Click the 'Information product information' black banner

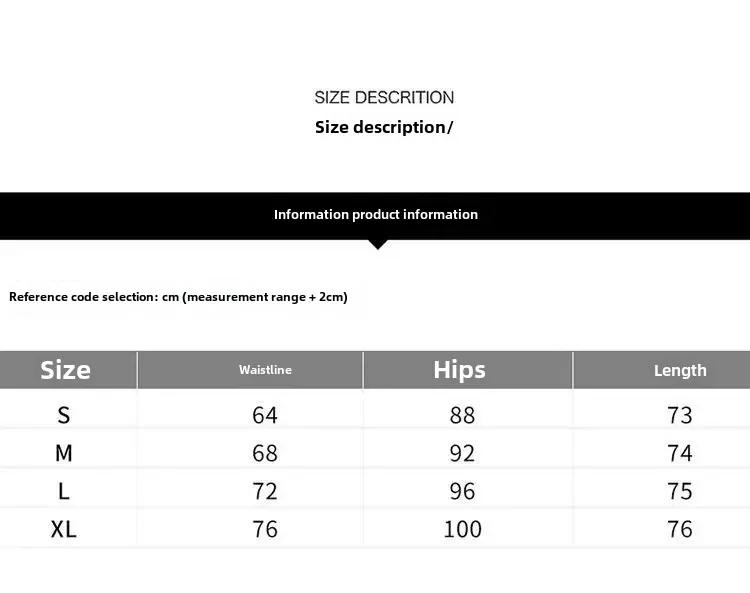[375, 216]
